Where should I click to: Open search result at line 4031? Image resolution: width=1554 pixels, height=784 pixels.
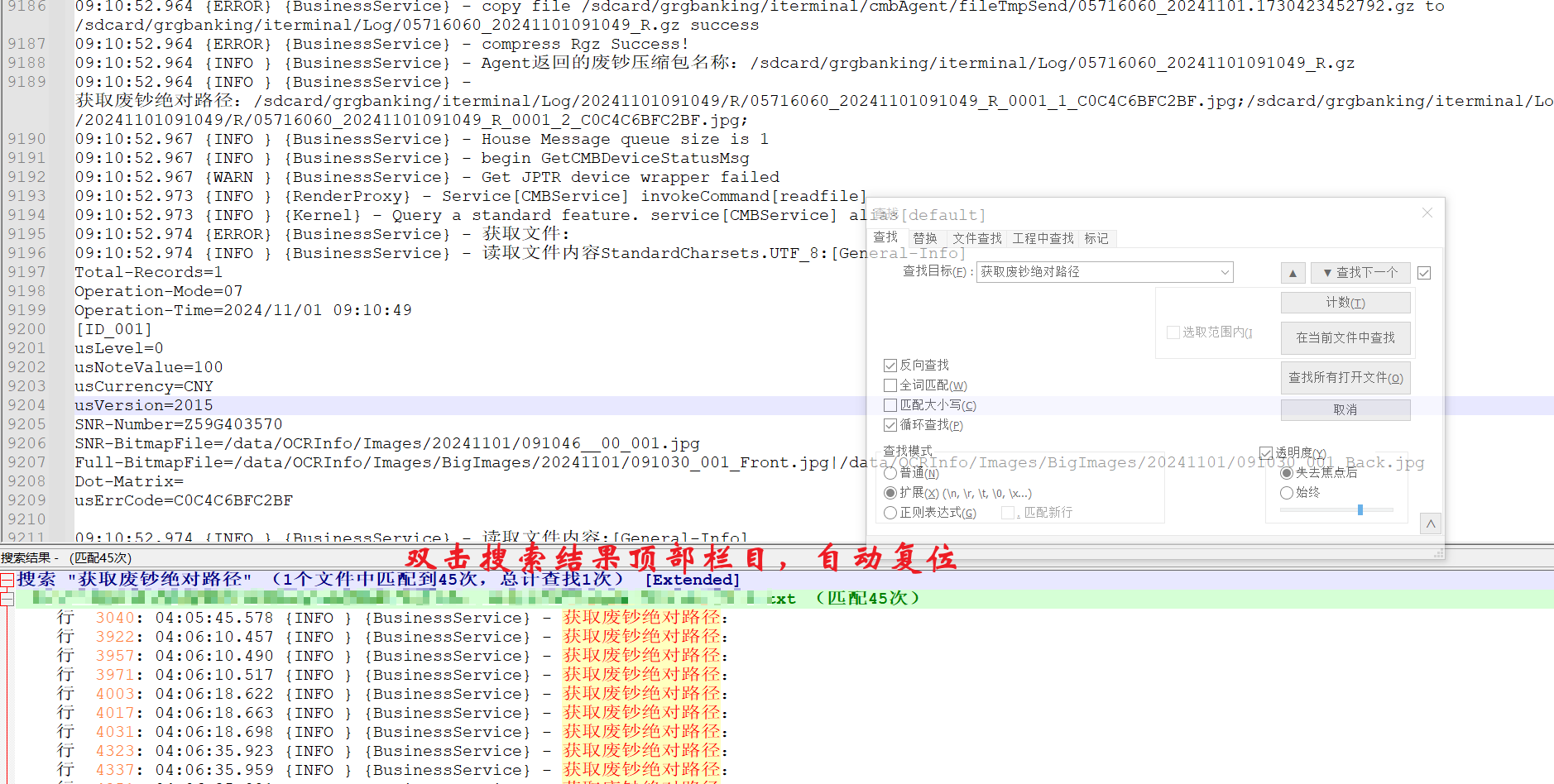[x=392, y=732]
